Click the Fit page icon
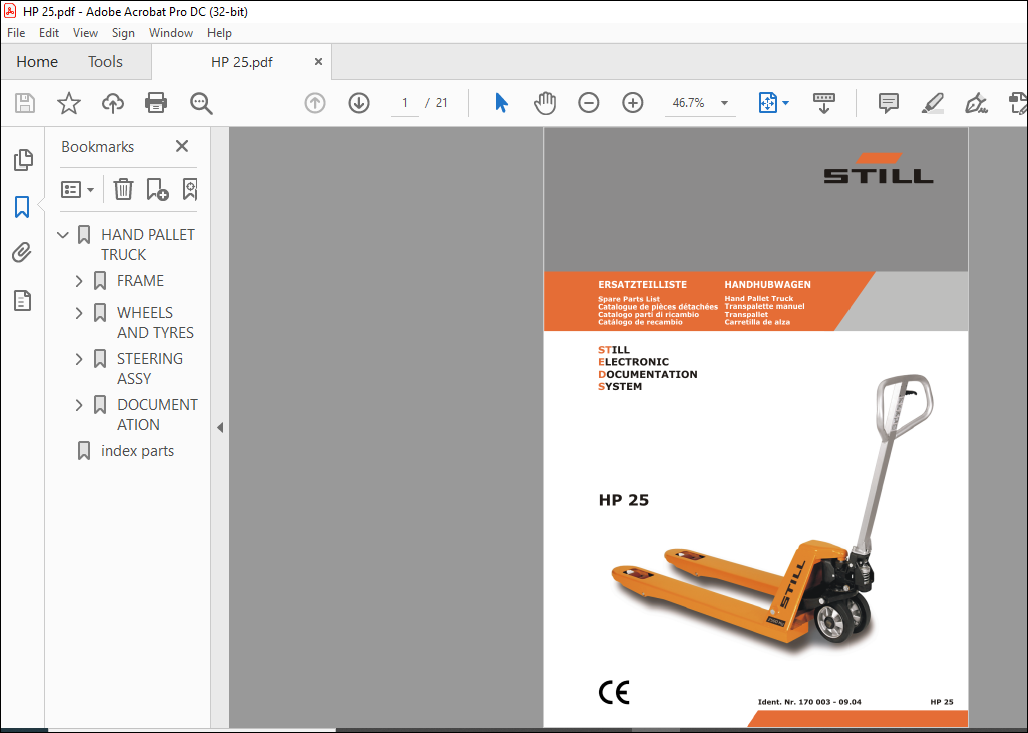This screenshot has height=733, width=1028. (768, 103)
